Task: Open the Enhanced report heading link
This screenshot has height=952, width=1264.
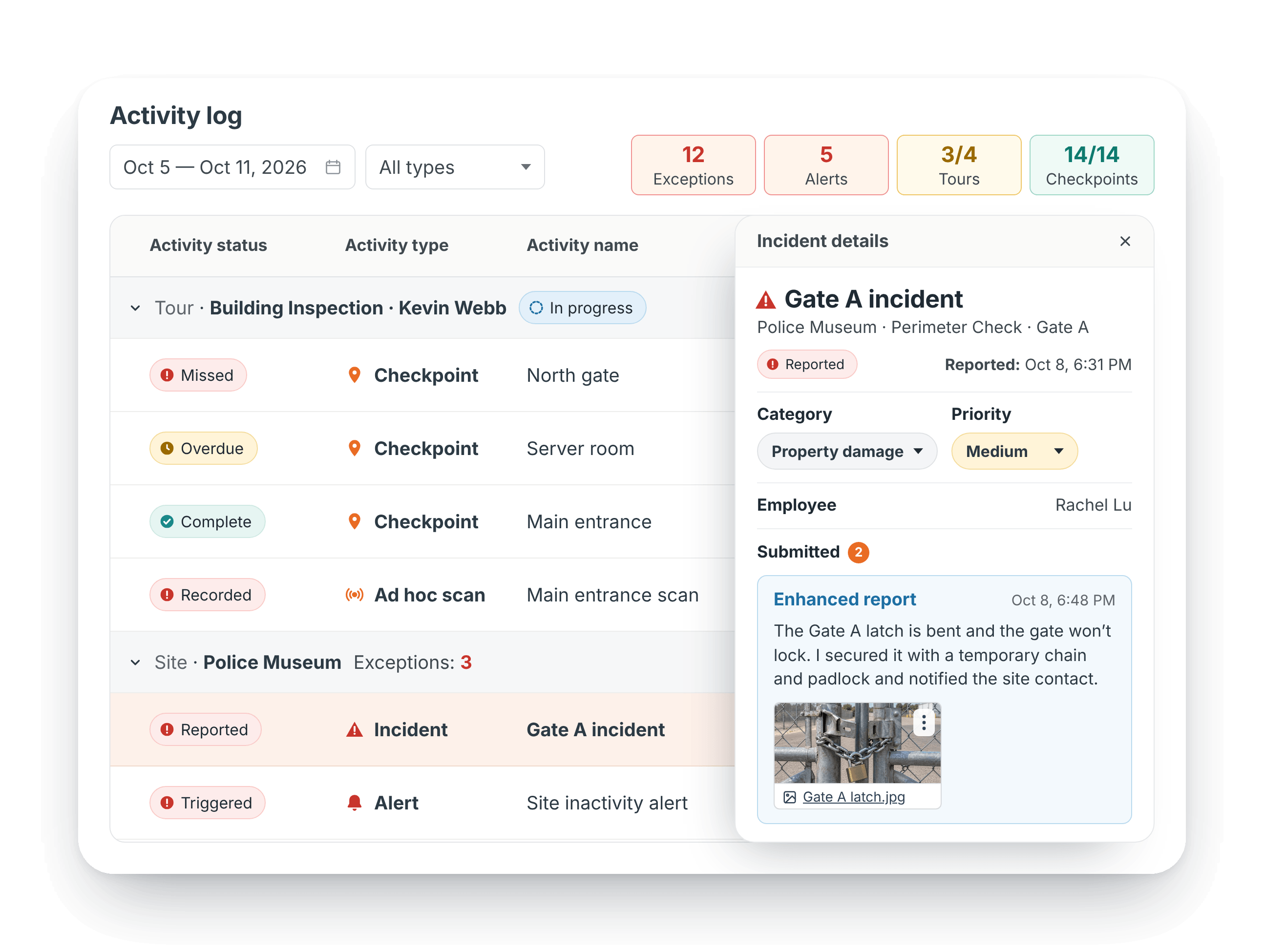Action: (844, 599)
